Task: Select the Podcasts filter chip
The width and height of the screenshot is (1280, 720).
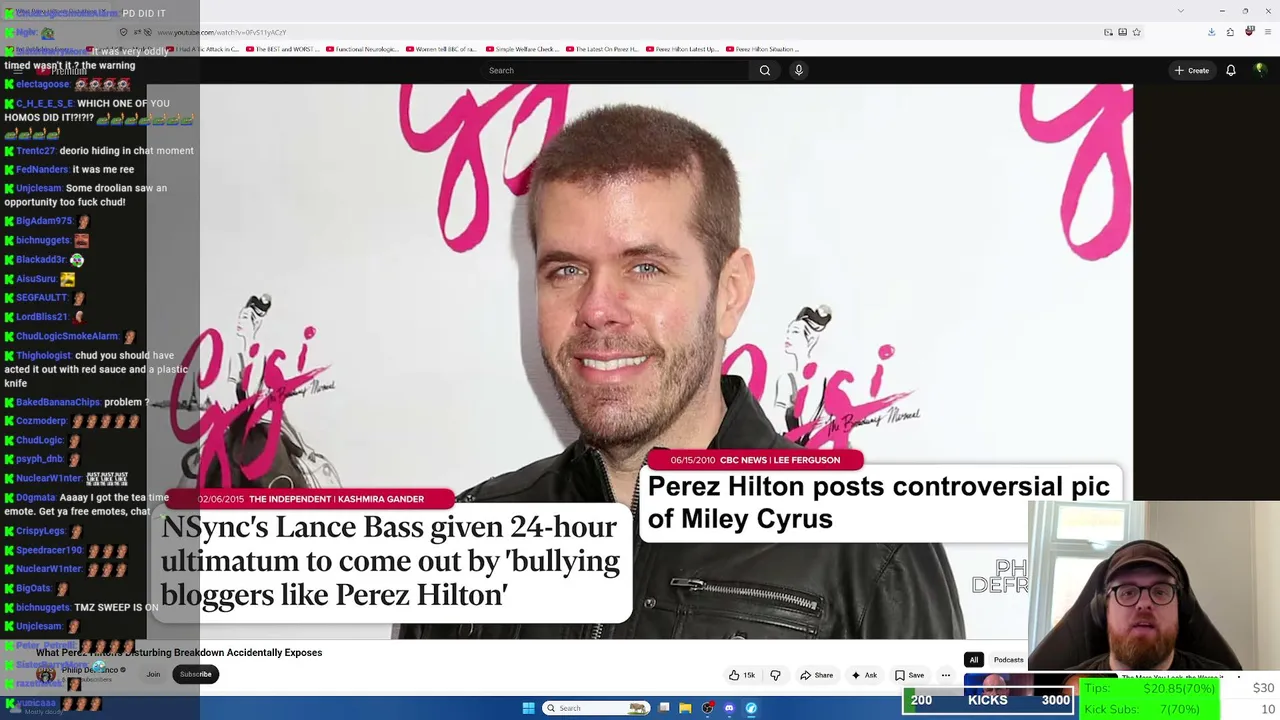Action: click(1008, 660)
